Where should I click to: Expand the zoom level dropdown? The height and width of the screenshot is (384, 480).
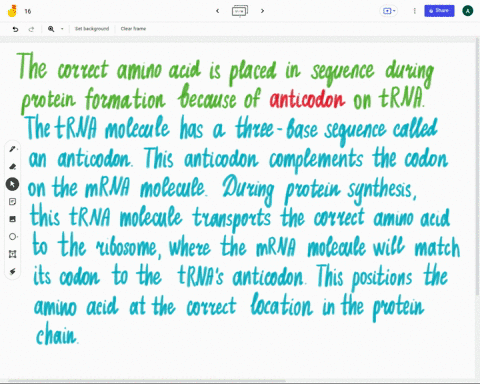(x=62, y=29)
